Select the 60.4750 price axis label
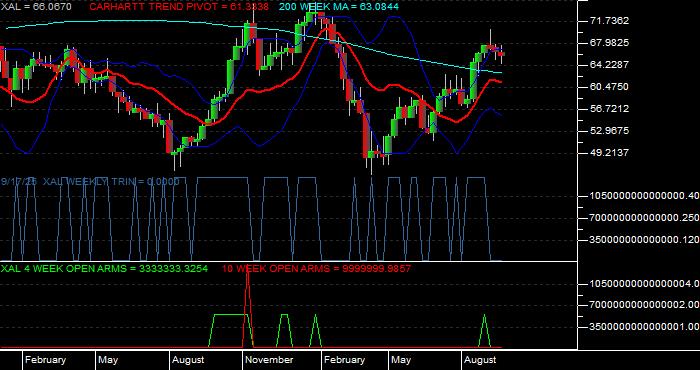 tap(609, 87)
